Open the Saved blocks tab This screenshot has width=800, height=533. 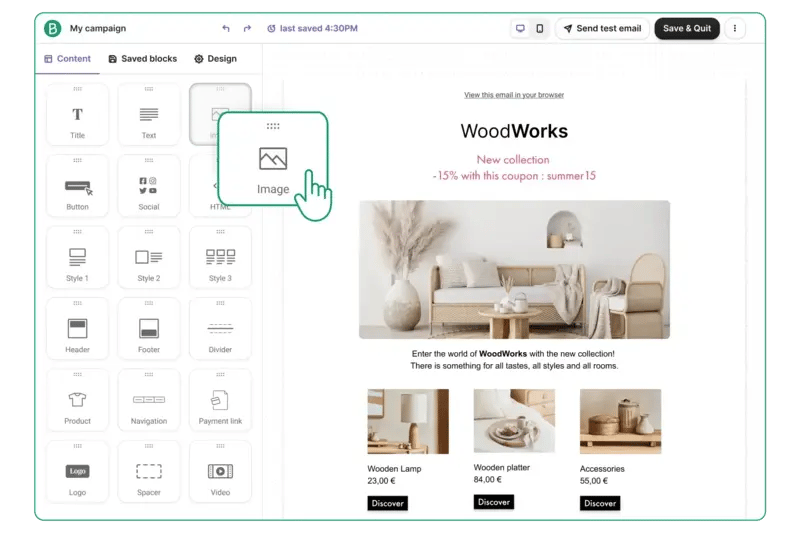142,59
